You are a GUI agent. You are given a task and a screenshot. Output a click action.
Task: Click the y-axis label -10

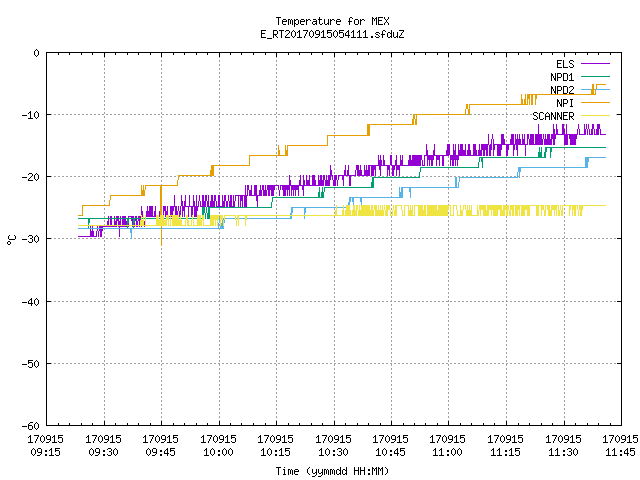tap(30, 115)
